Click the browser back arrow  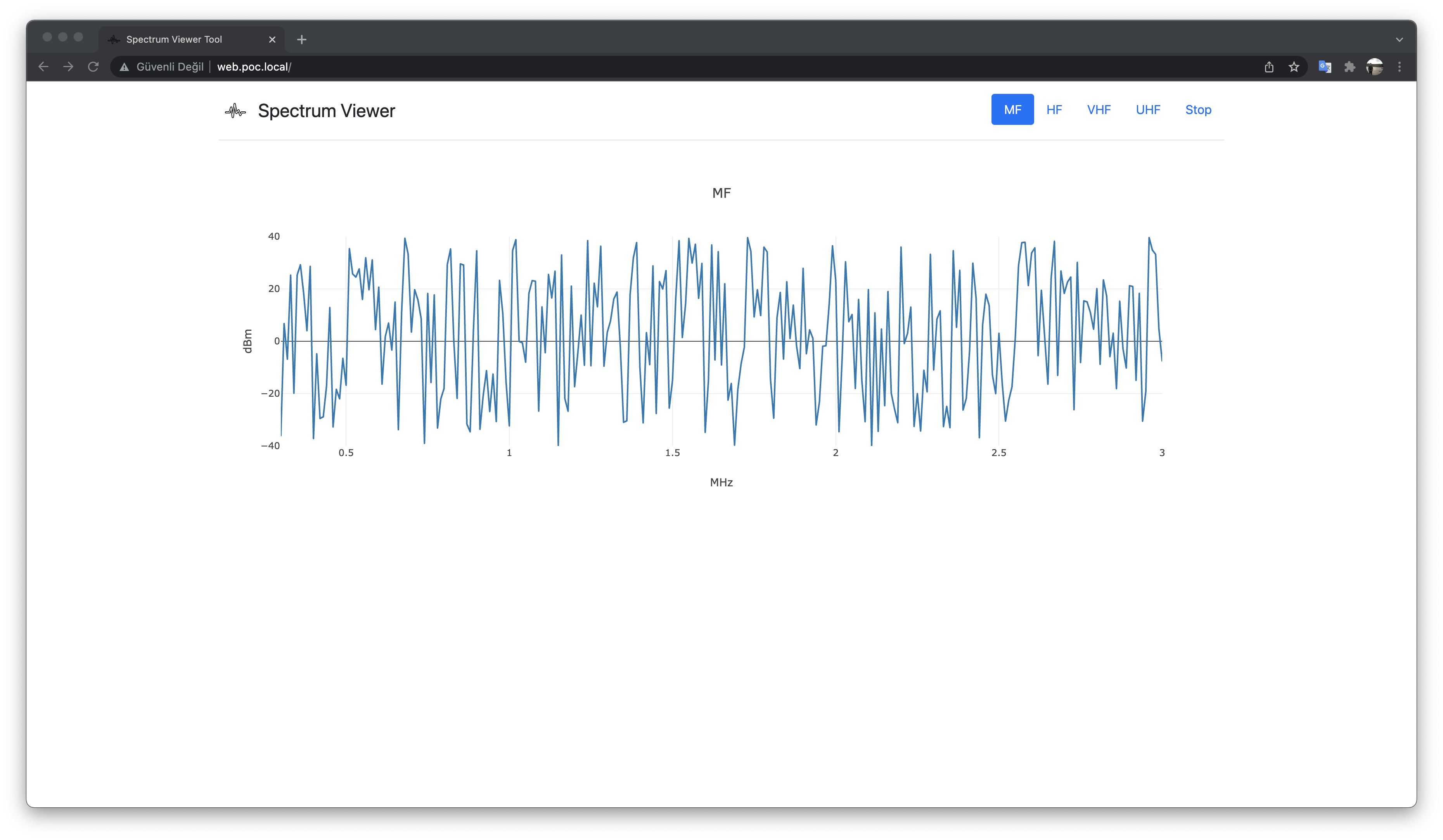point(43,67)
